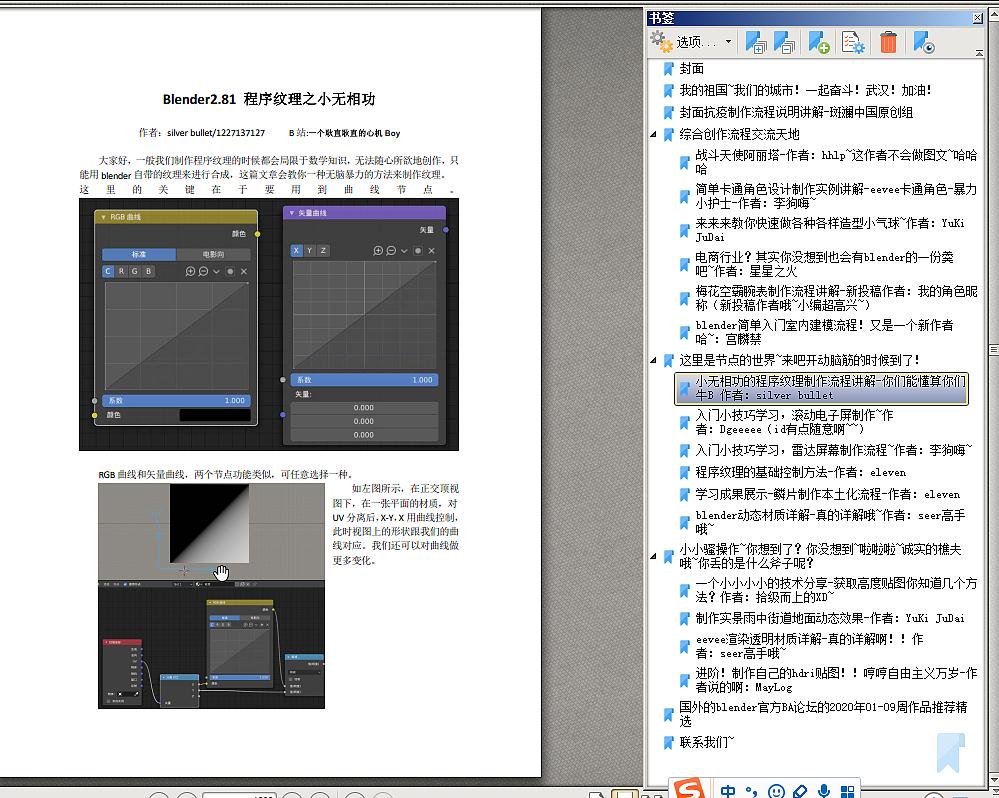The image size is (999, 798).
Task: Open bookmark 雷达屏幕制作流程 by 李狗嗨
Action: click(833, 450)
